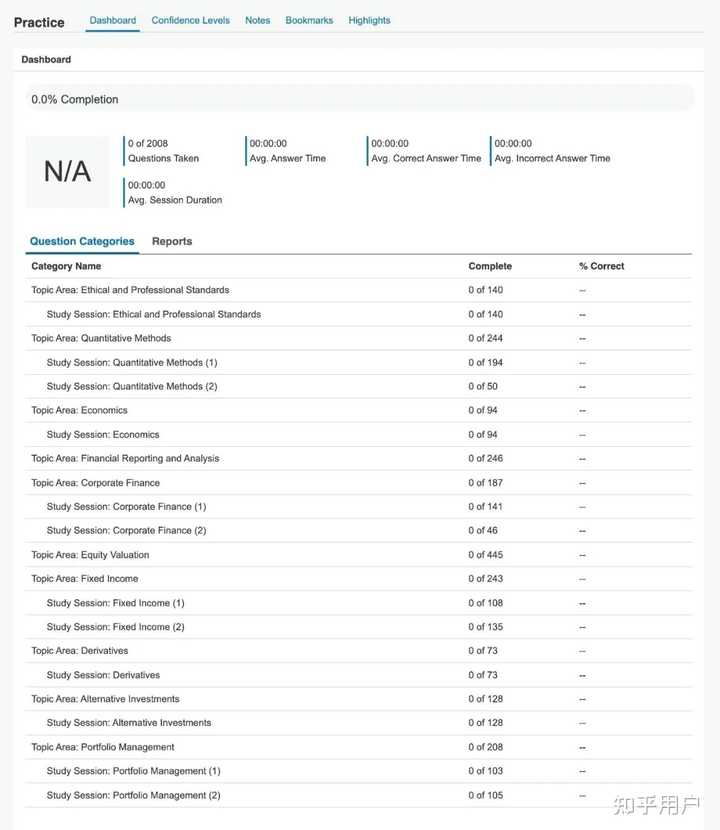Switch to the Reports tab
This screenshot has width=720, height=830.
(172, 241)
